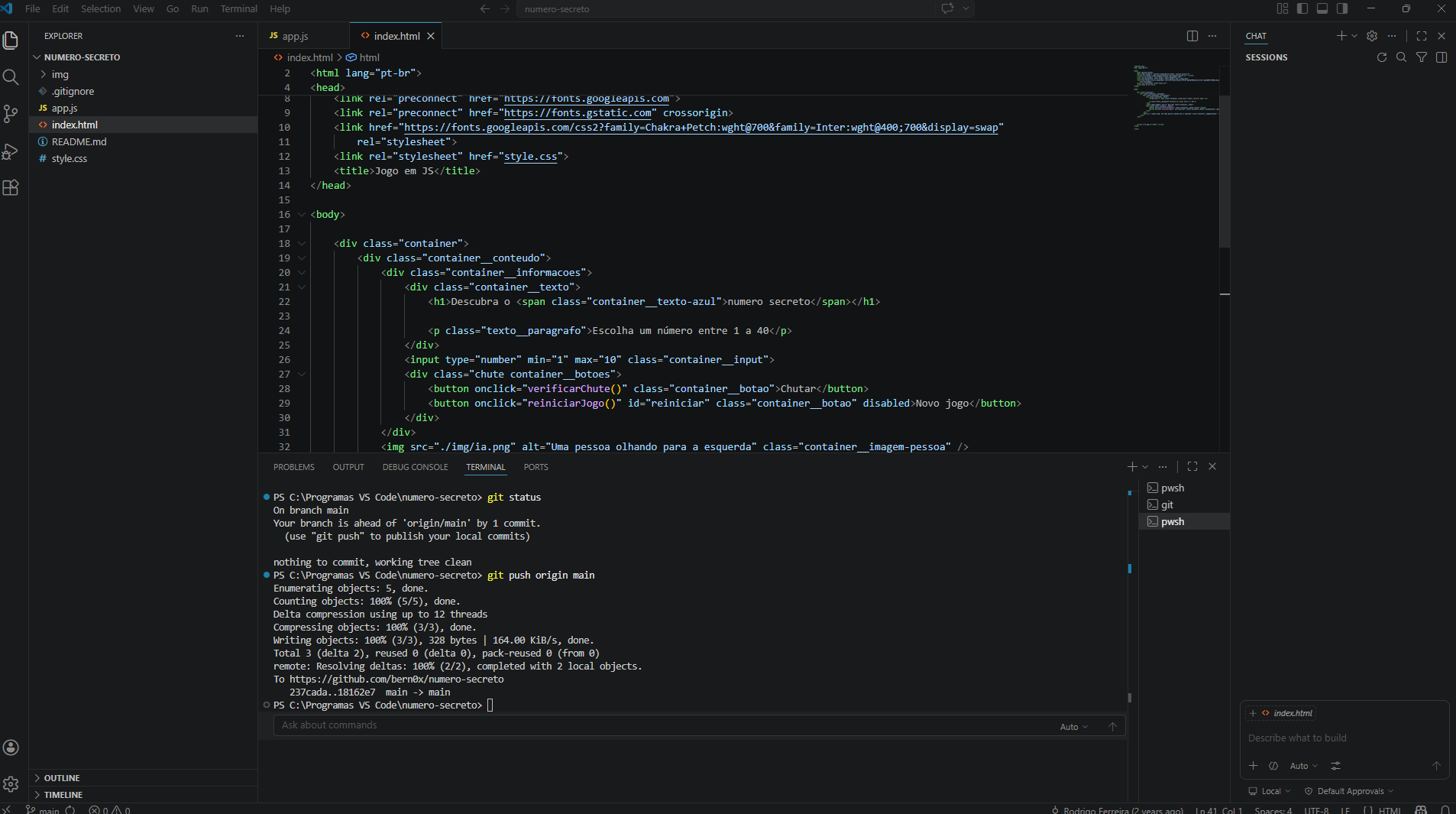Toggle the primary side bar layout button
This screenshot has height=814, width=1456.
[x=1302, y=8]
